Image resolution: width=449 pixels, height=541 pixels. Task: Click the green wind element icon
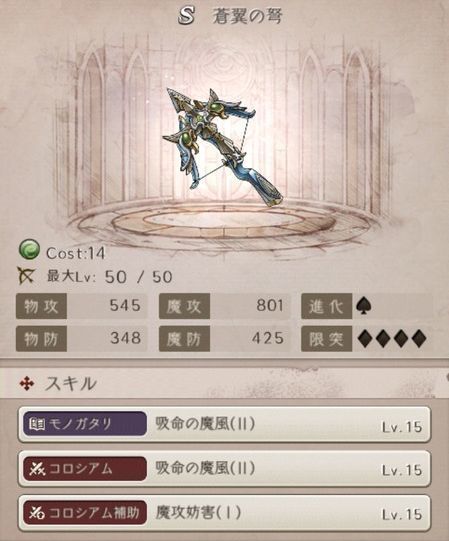[x=29, y=250]
